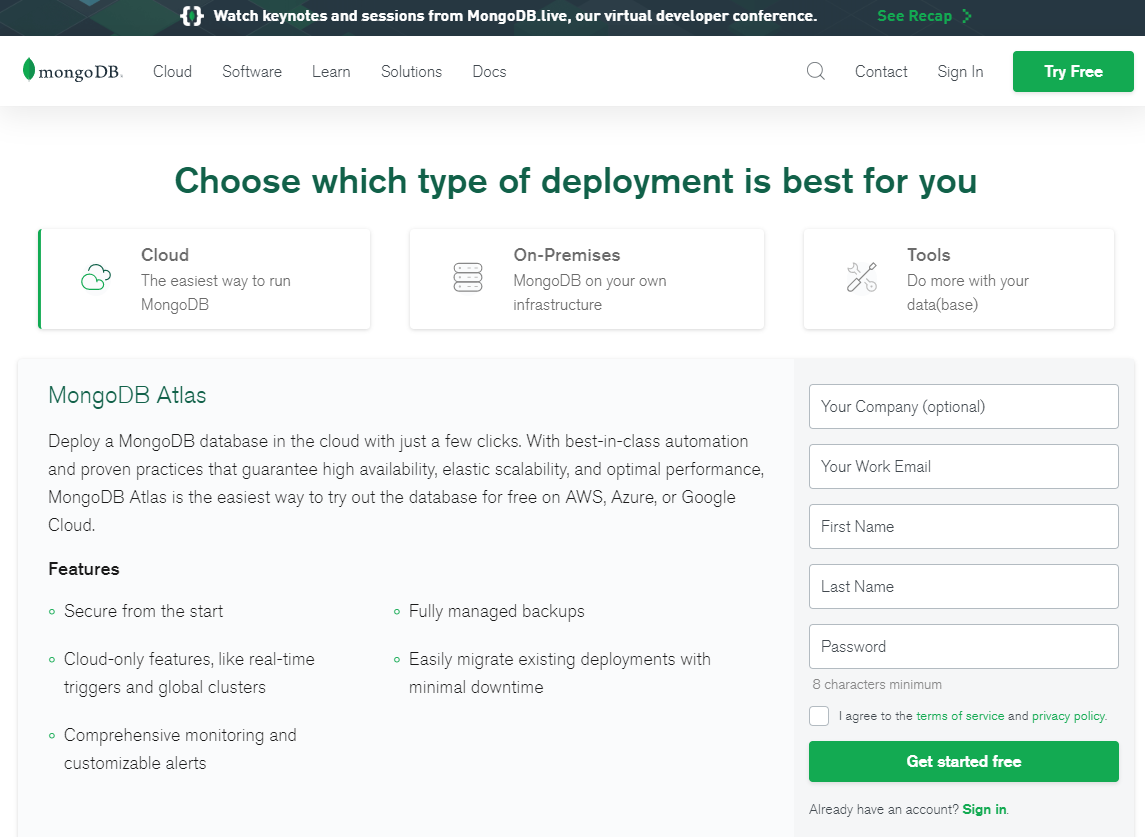Focus the Your Work Email field

[963, 467]
